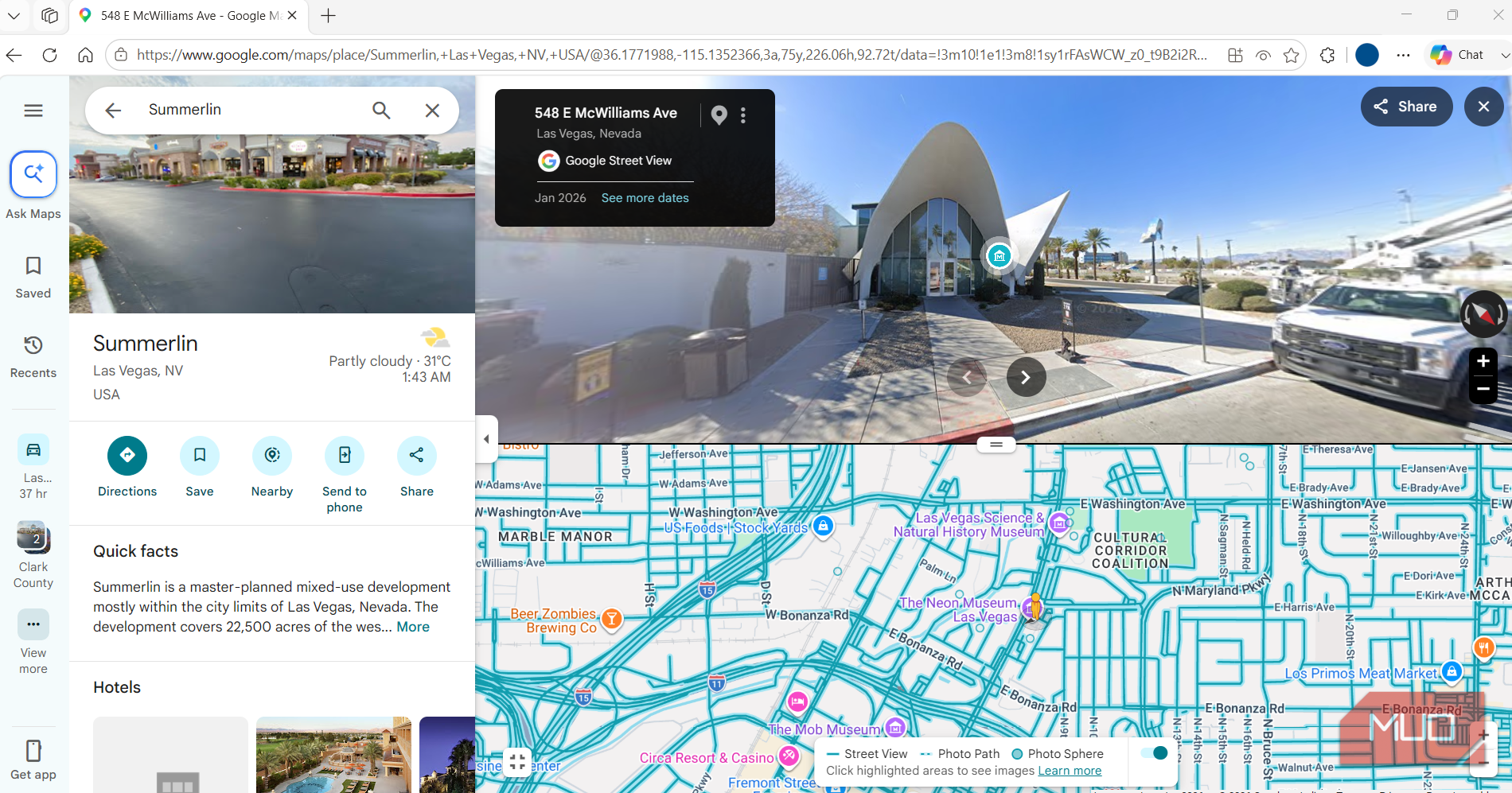
Task: Show location pin for 548 E McWilliams Ave
Action: click(719, 115)
